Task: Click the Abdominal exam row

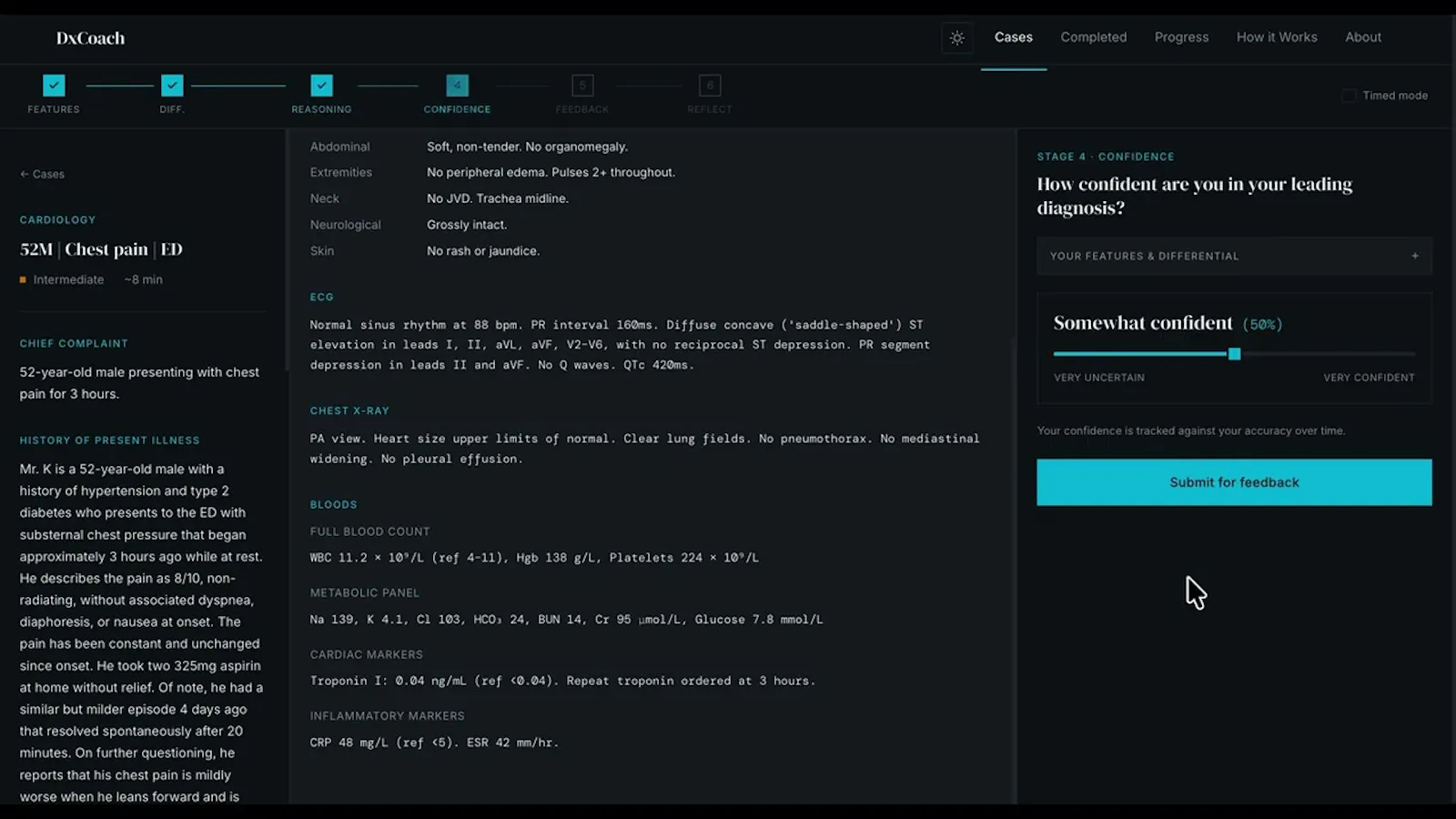Action: click(469, 147)
